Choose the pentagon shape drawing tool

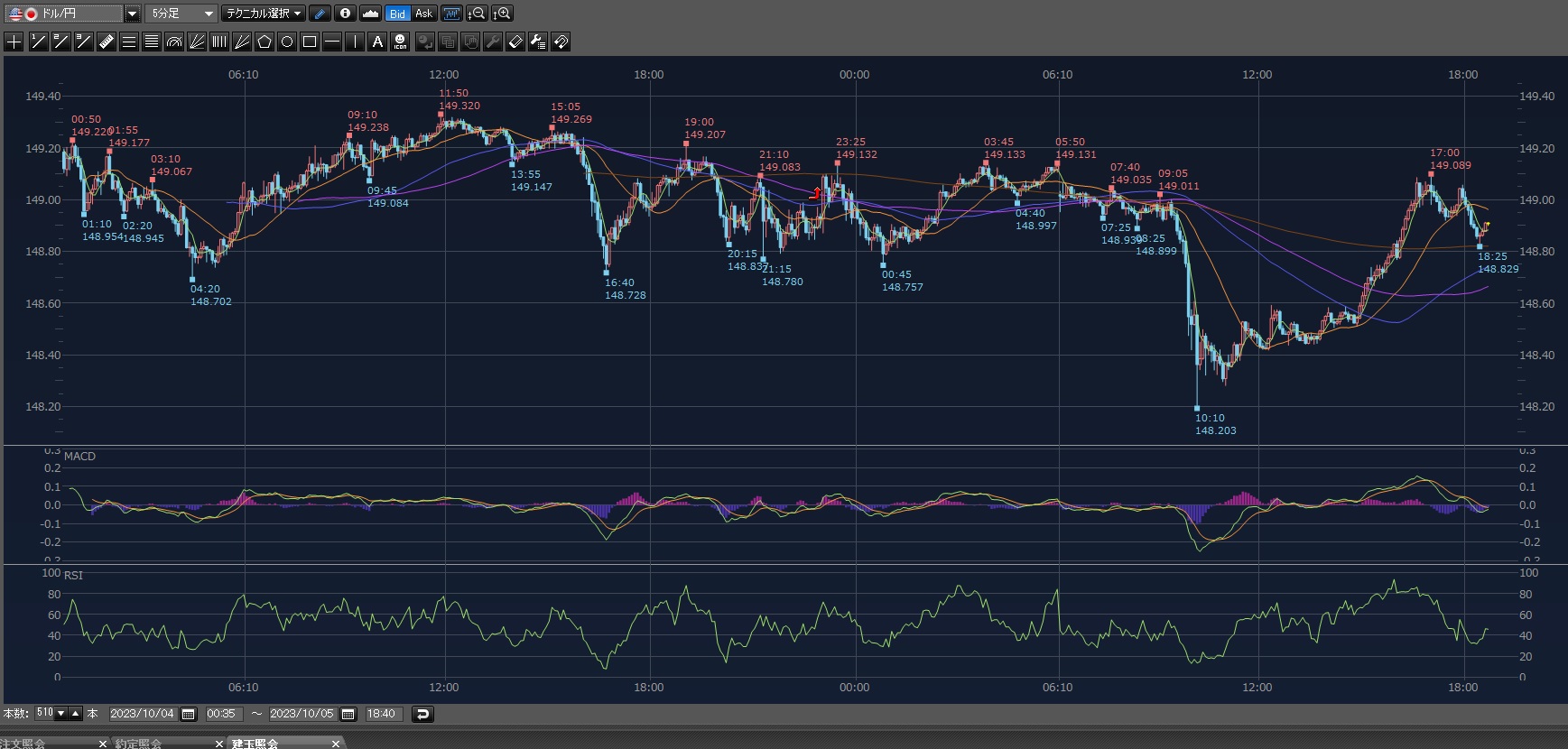(x=264, y=42)
